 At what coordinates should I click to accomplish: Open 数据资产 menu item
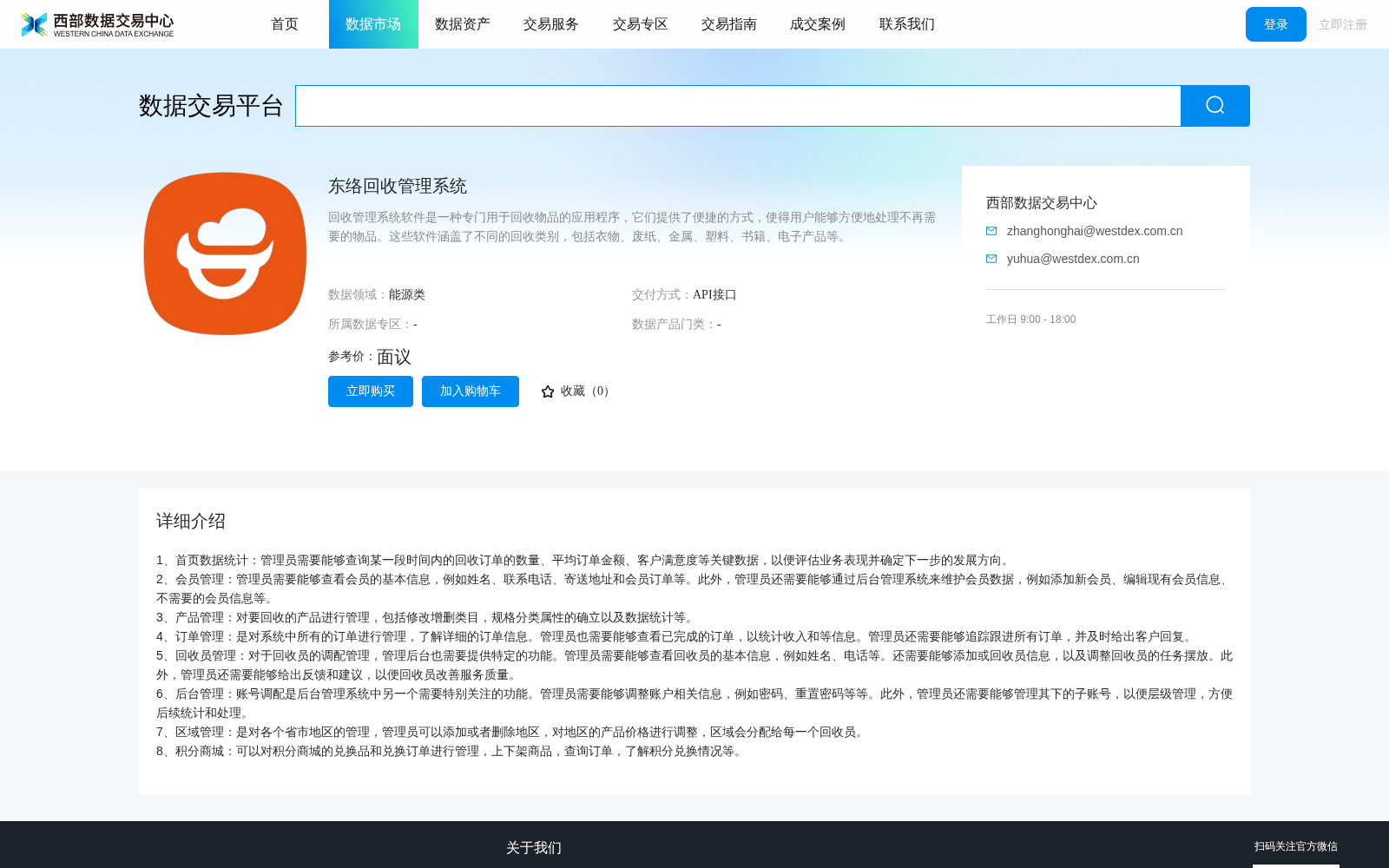click(x=463, y=24)
